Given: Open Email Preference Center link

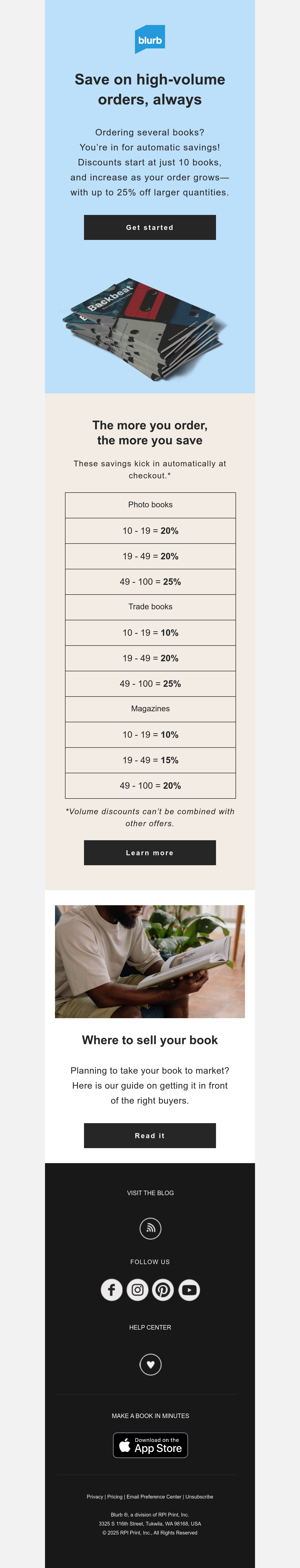Looking at the screenshot, I should tap(154, 1497).
